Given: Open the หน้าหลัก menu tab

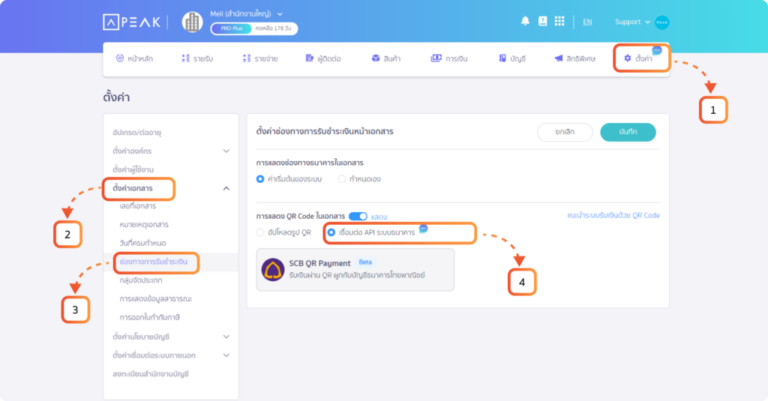Looking at the screenshot, I should tap(134, 59).
